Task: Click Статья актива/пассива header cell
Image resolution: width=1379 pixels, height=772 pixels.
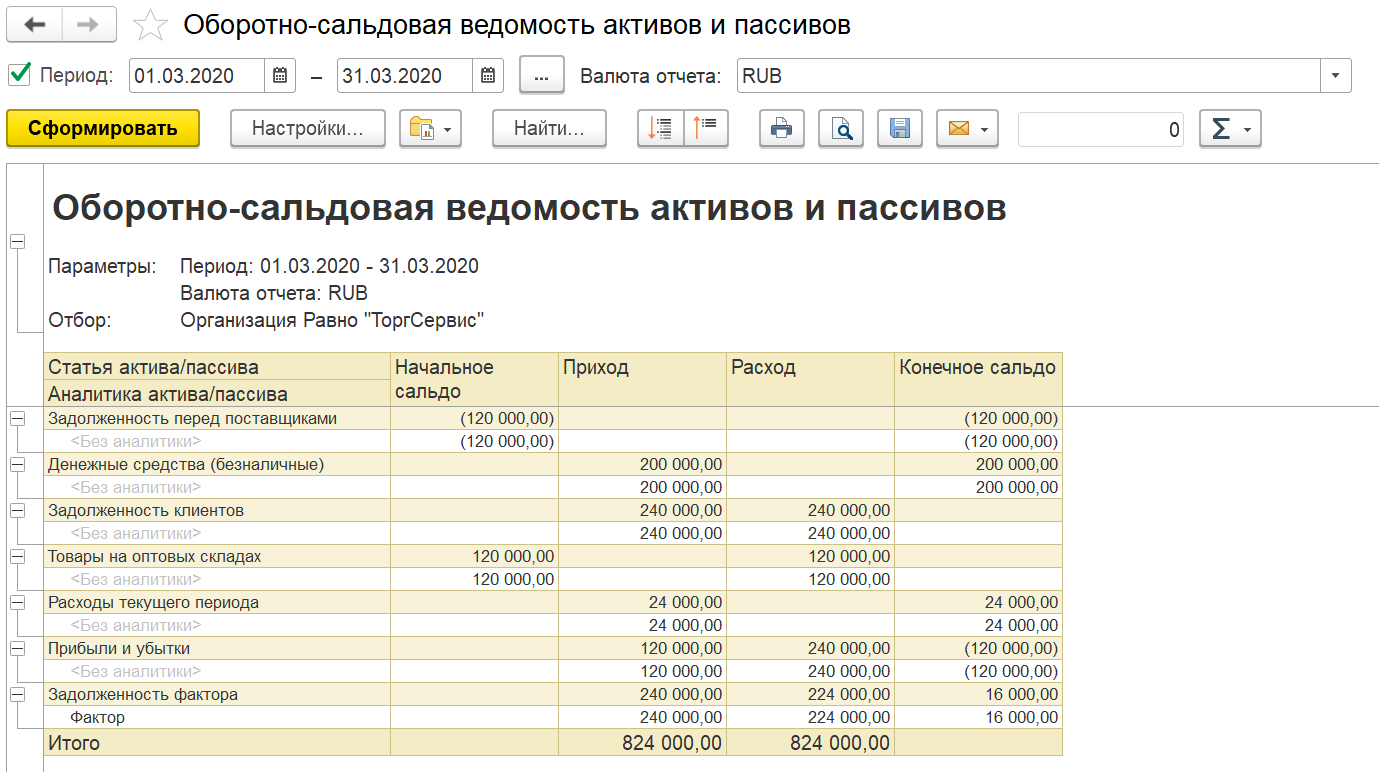Action: tap(217, 366)
